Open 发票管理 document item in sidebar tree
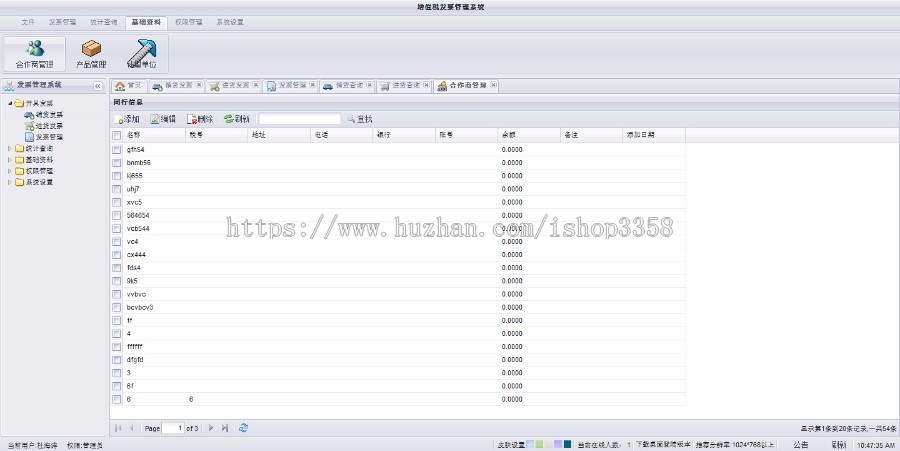 [x=44, y=137]
